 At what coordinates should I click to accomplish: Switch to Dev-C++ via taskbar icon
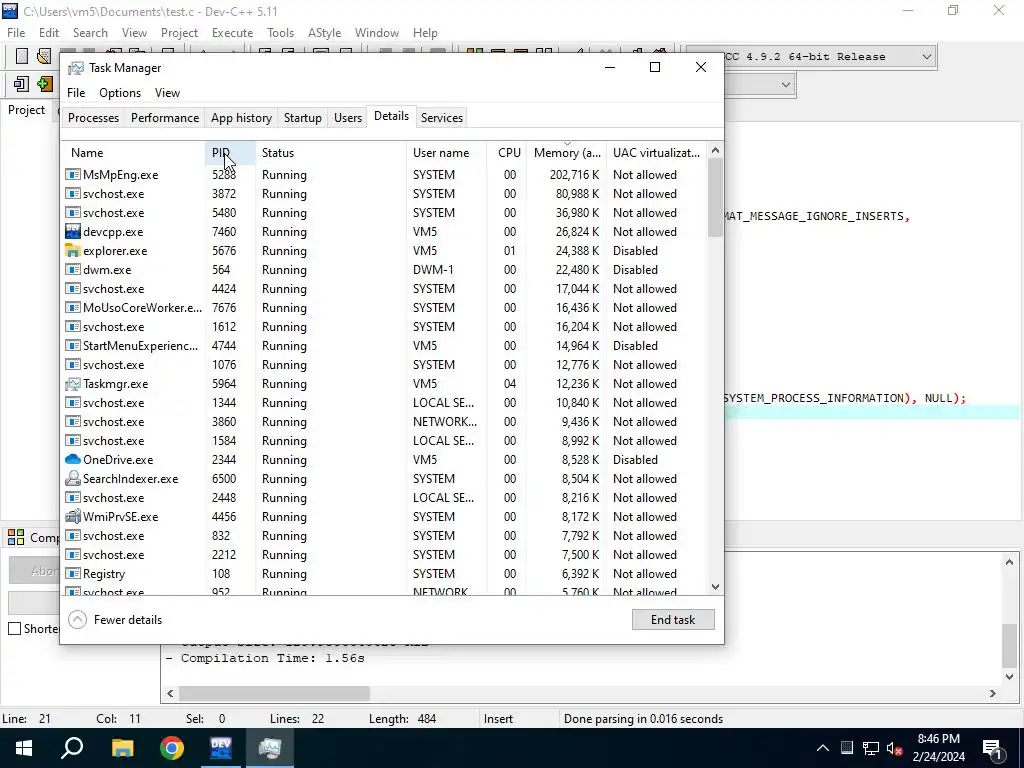point(221,748)
